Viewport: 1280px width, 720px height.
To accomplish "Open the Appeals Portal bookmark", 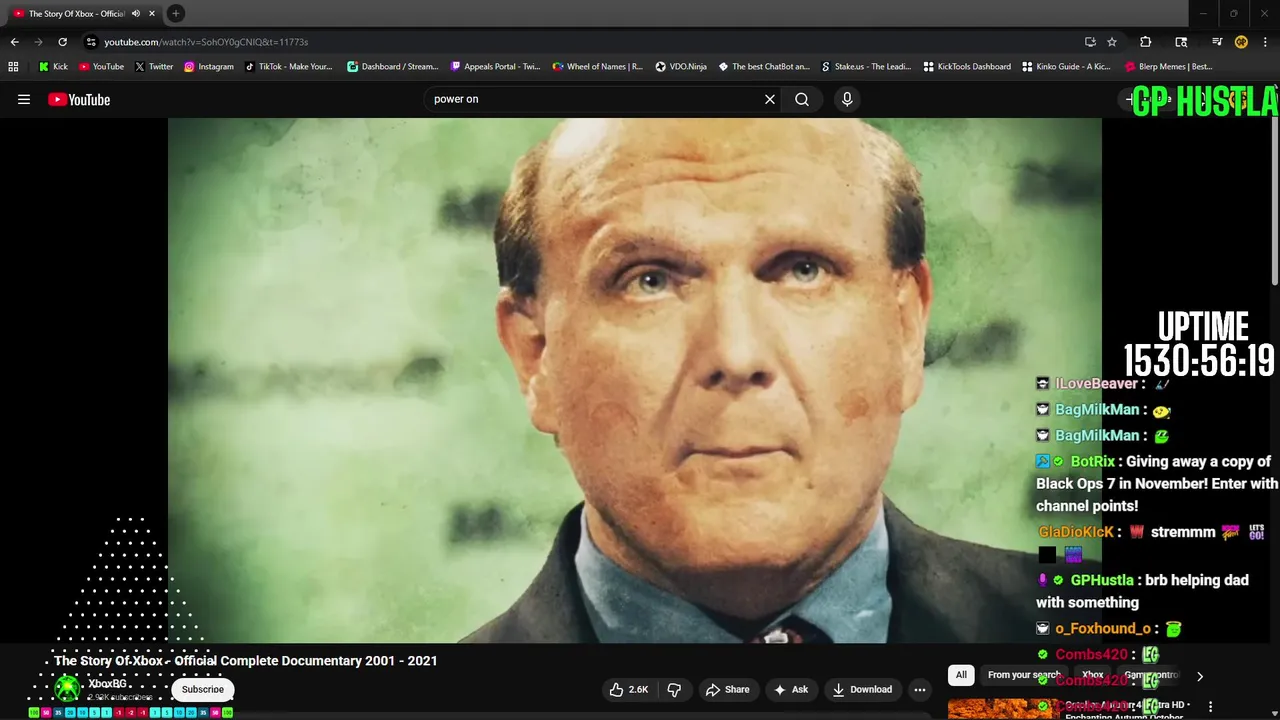I will pos(496,67).
